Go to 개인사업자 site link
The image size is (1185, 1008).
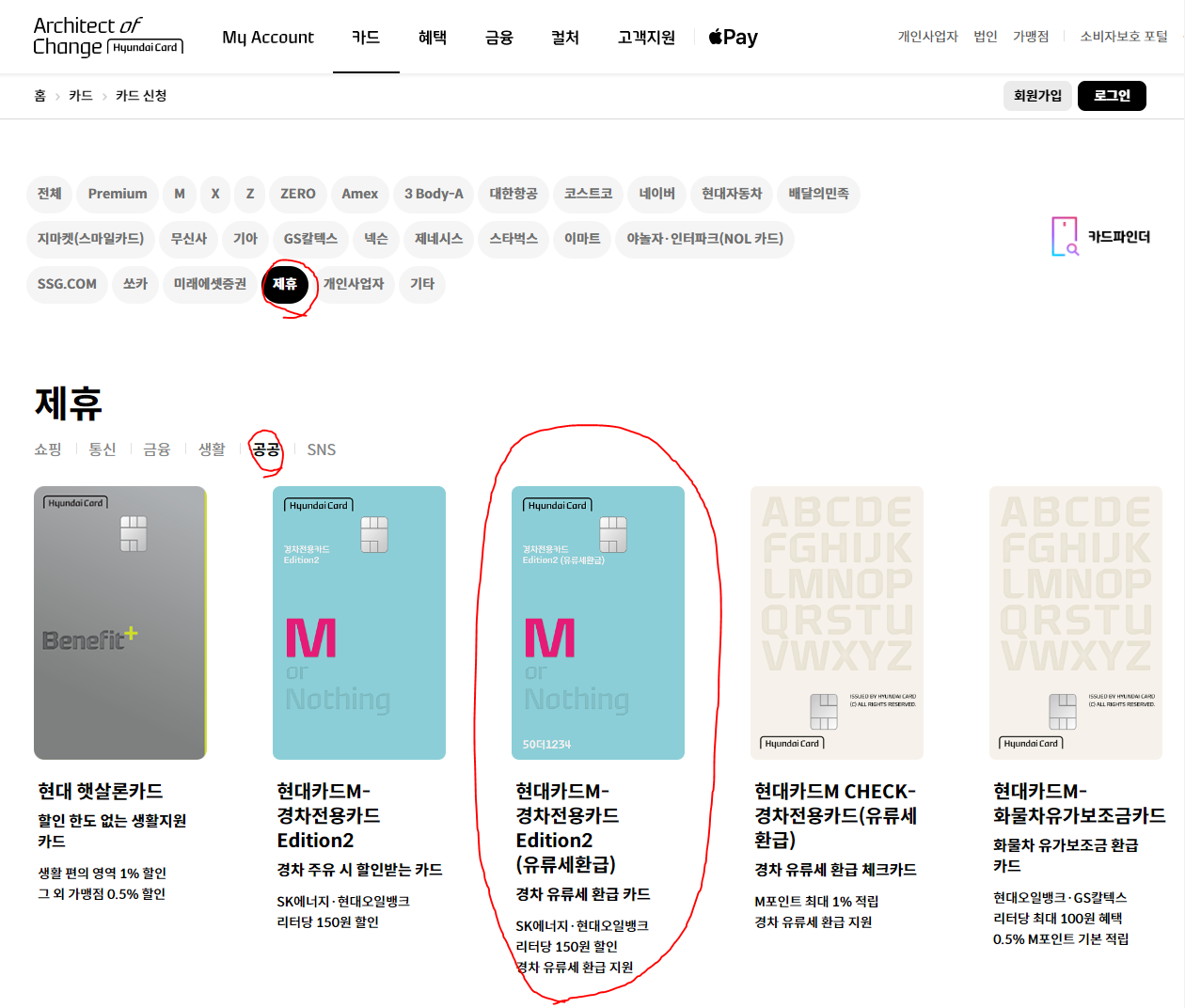tap(927, 37)
